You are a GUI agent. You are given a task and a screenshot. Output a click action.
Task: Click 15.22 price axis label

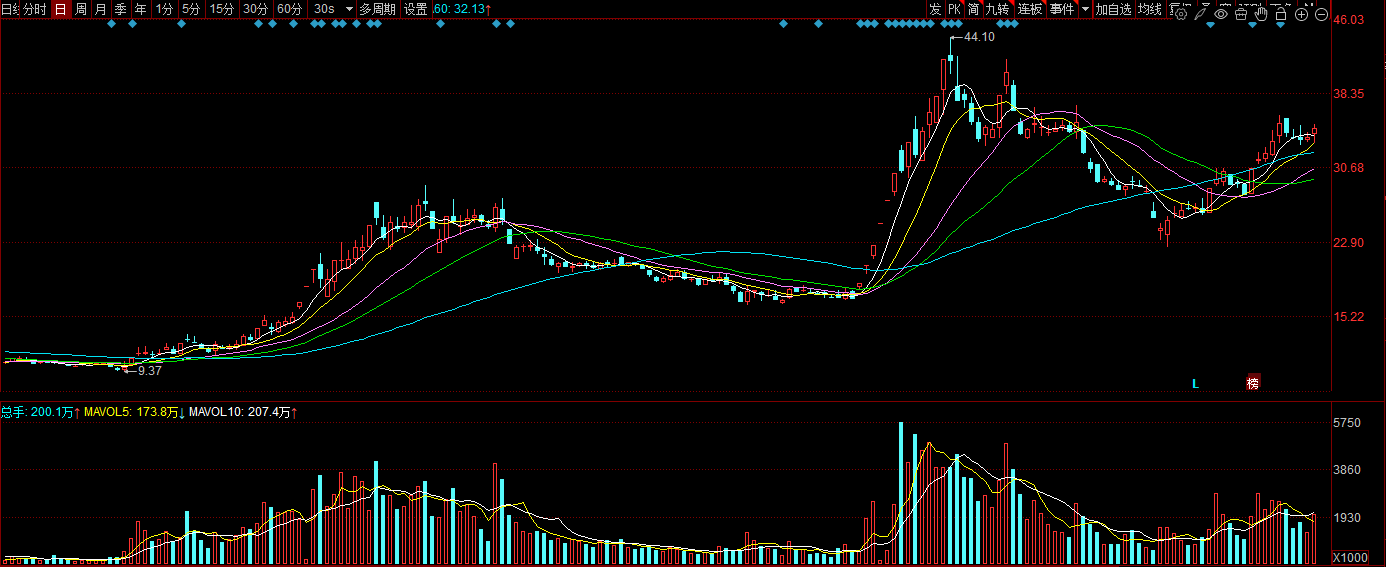[1350, 317]
